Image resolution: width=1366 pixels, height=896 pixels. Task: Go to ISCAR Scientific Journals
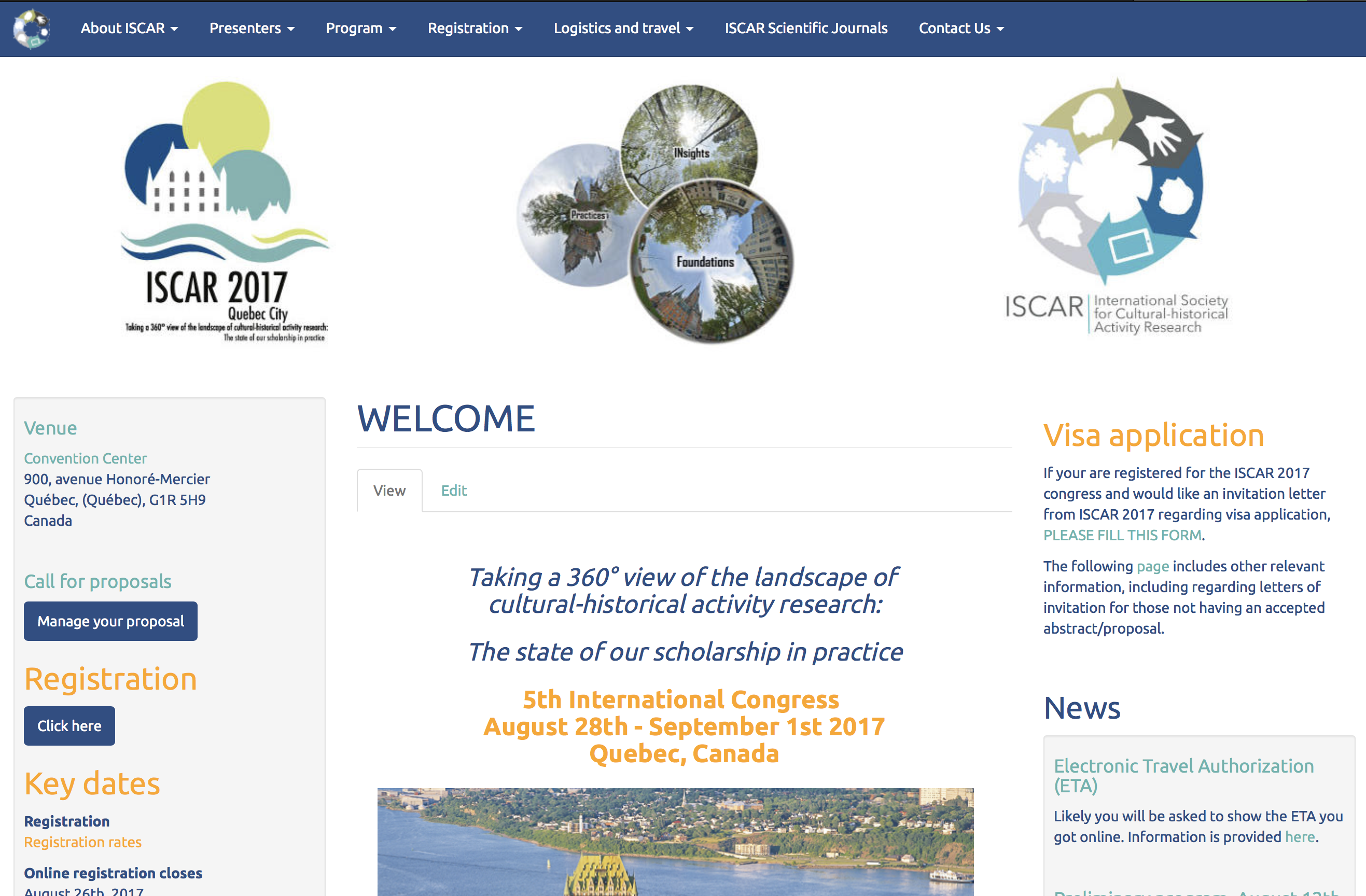click(x=806, y=28)
